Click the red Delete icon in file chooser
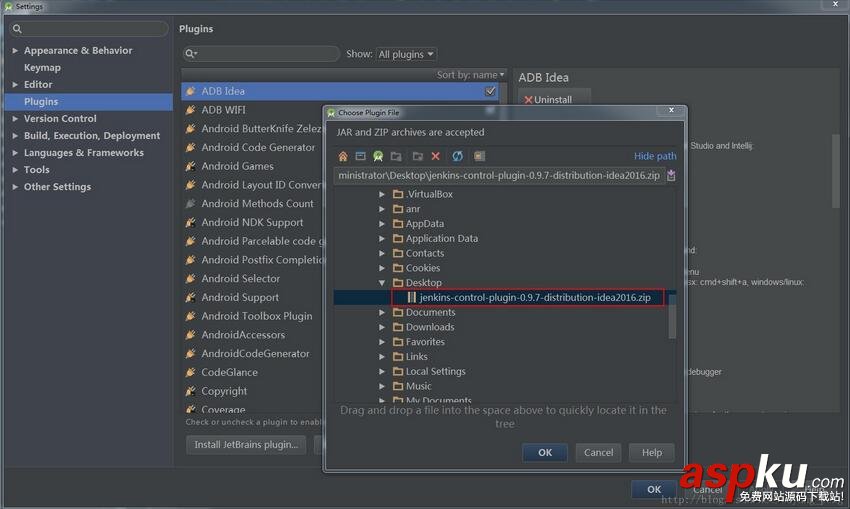The height and width of the screenshot is (509, 850). tap(435, 156)
